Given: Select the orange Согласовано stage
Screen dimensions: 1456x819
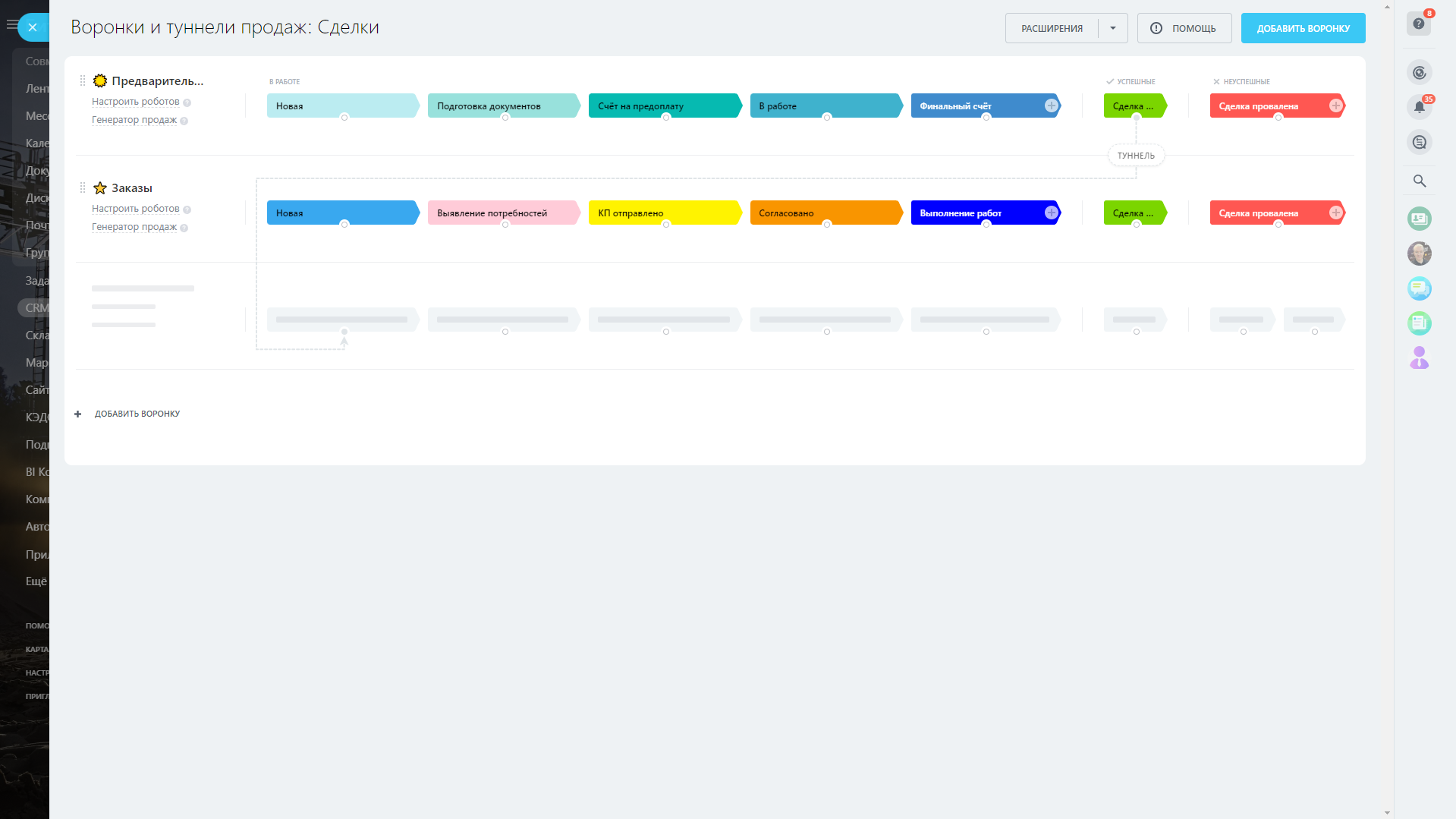Looking at the screenshot, I should pos(825,213).
